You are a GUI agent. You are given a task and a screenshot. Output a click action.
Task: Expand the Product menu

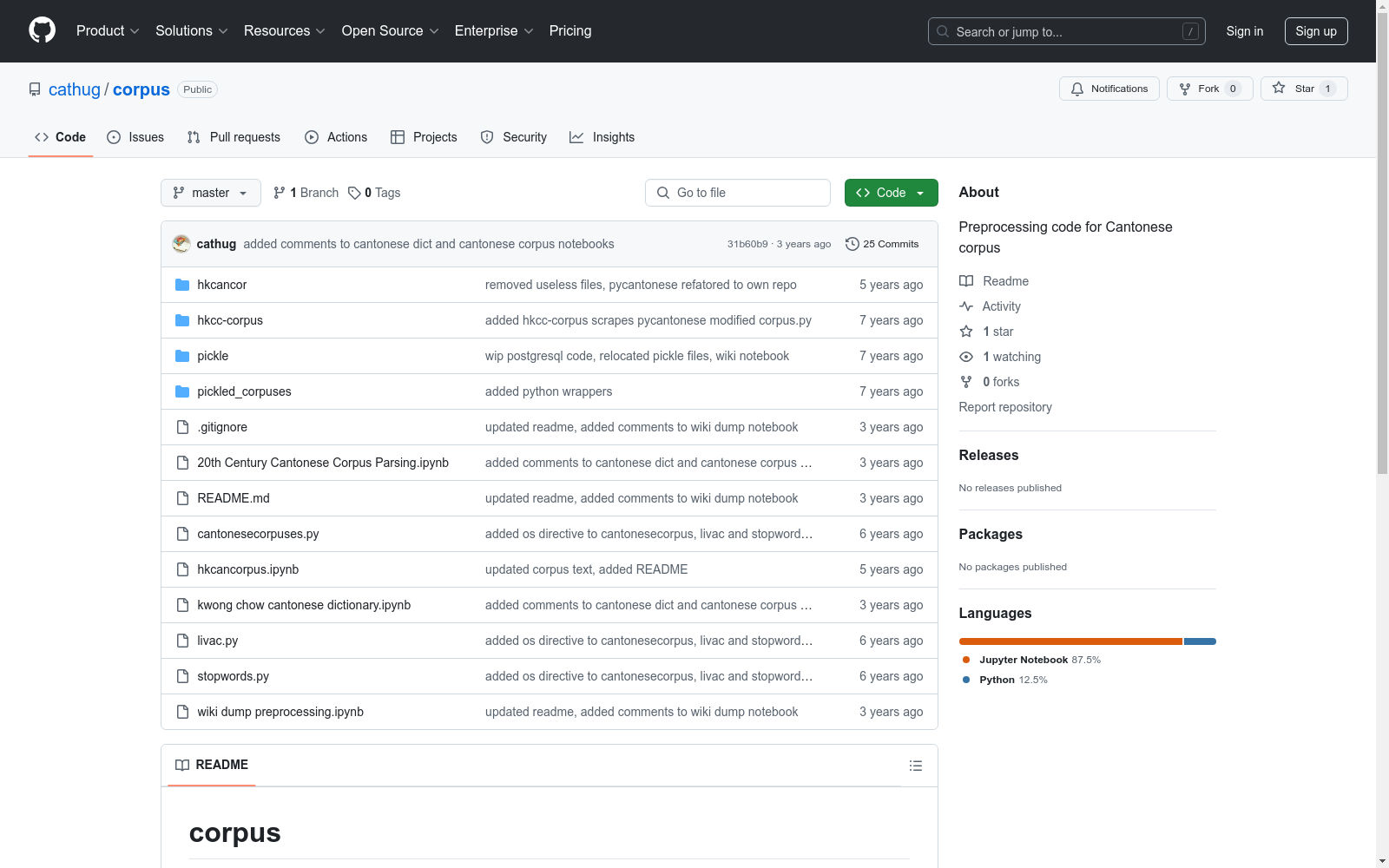pos(108,30)
